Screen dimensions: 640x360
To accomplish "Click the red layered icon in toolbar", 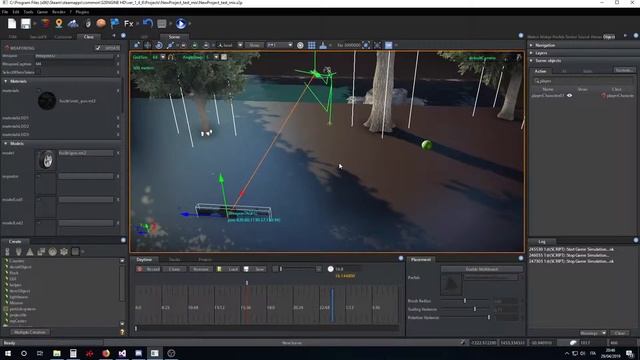I will coord(45,23).
